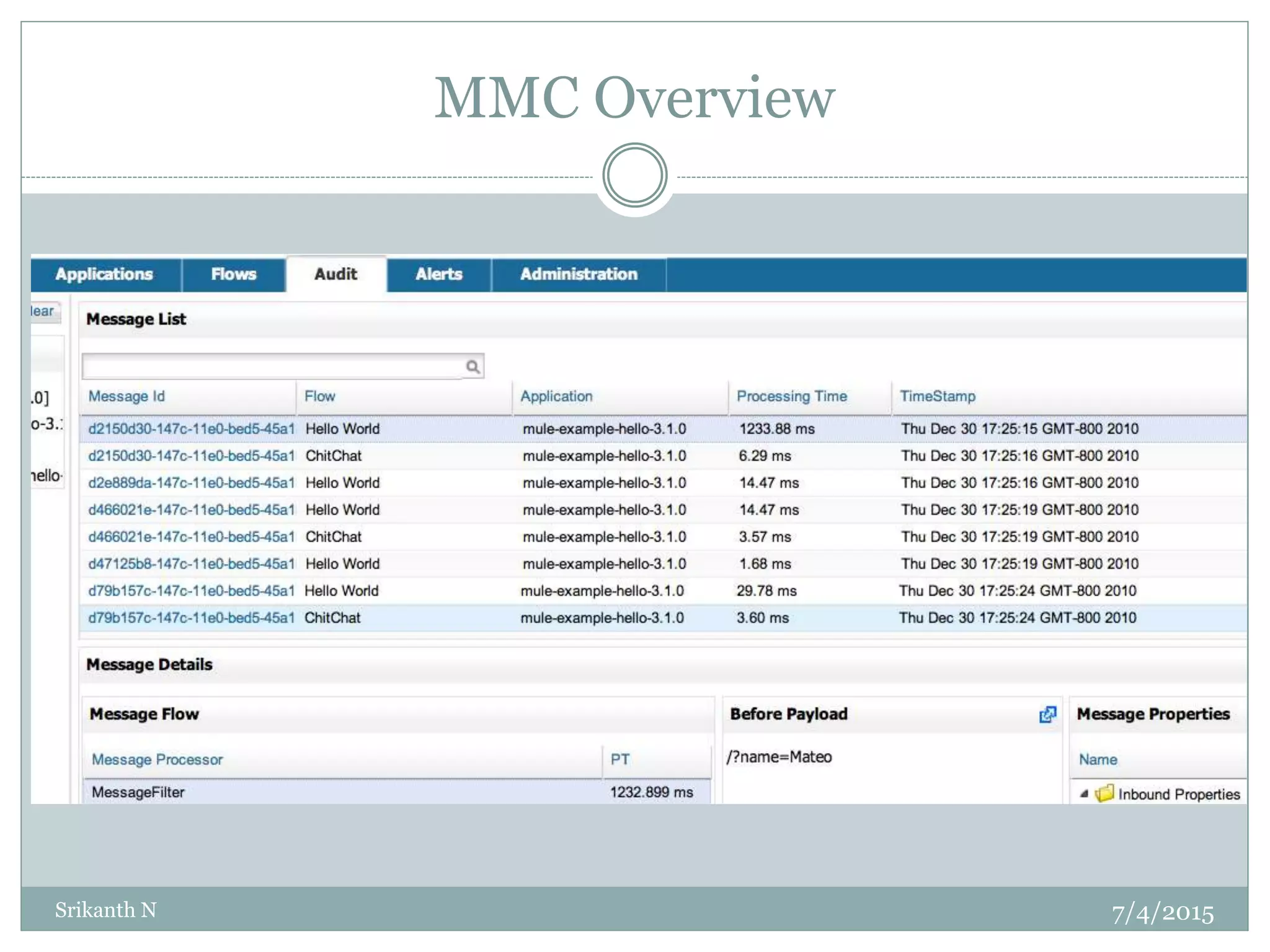Sort by Processing Time column header

coord(791,397)
